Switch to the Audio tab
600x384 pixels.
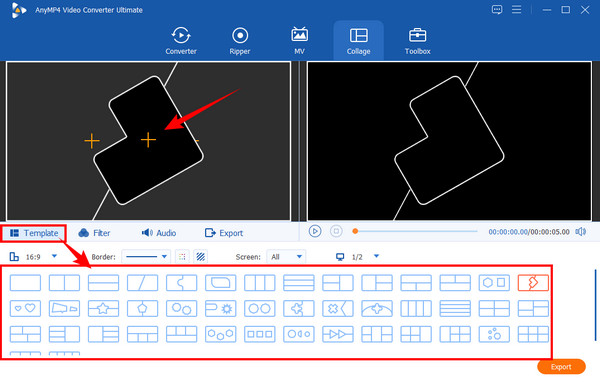159,233
